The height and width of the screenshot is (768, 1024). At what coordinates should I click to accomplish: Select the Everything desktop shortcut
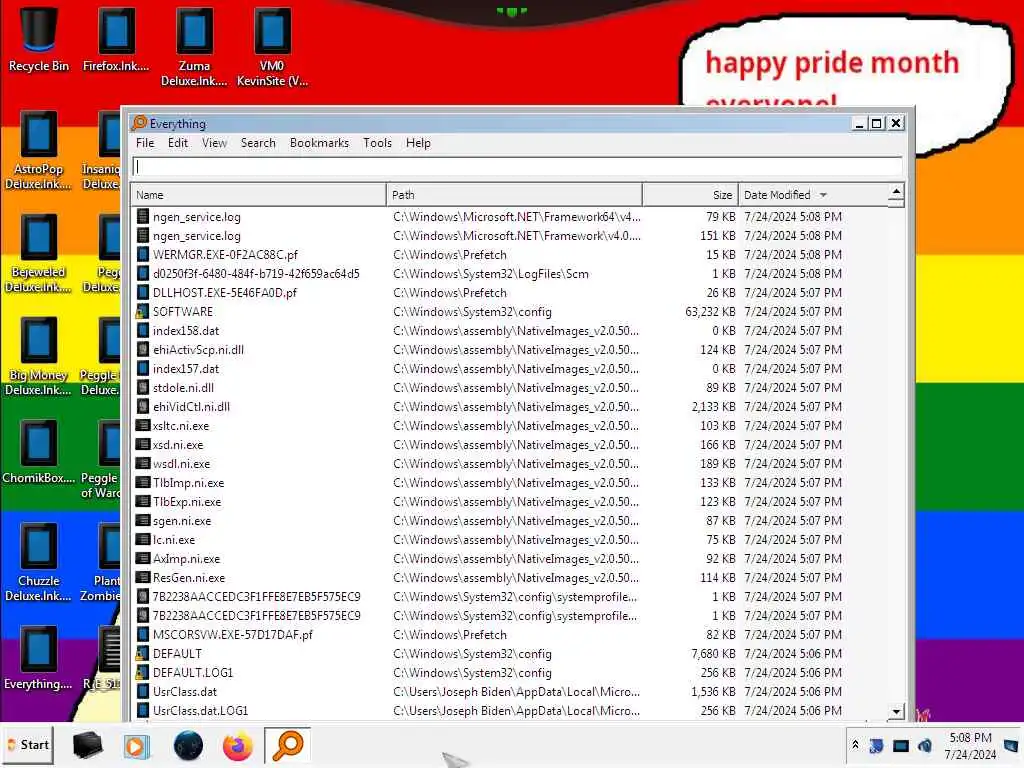[39, 658]
